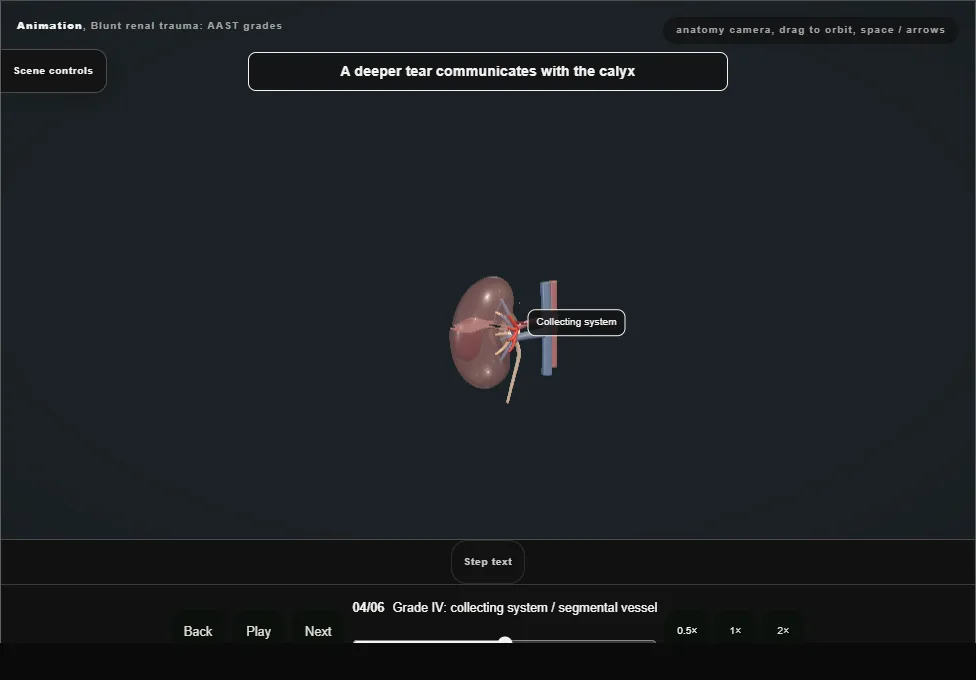This screenshot has height=680, width=976.
Task: Click the caption 'A deeper tear communicates with the calyx'
Action: point(487,72)
